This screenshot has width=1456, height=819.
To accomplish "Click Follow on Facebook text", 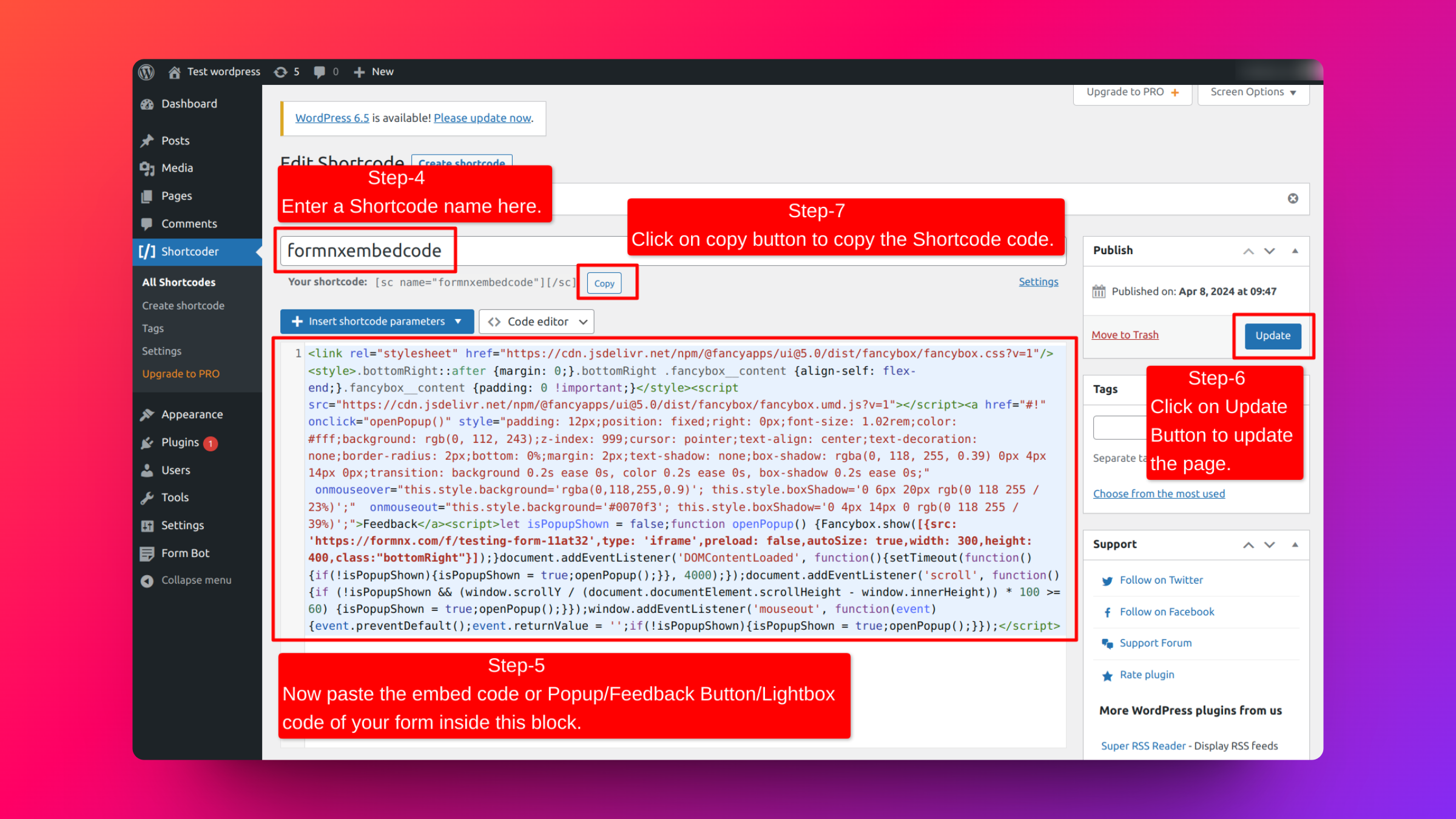I will pos(1167,612).
